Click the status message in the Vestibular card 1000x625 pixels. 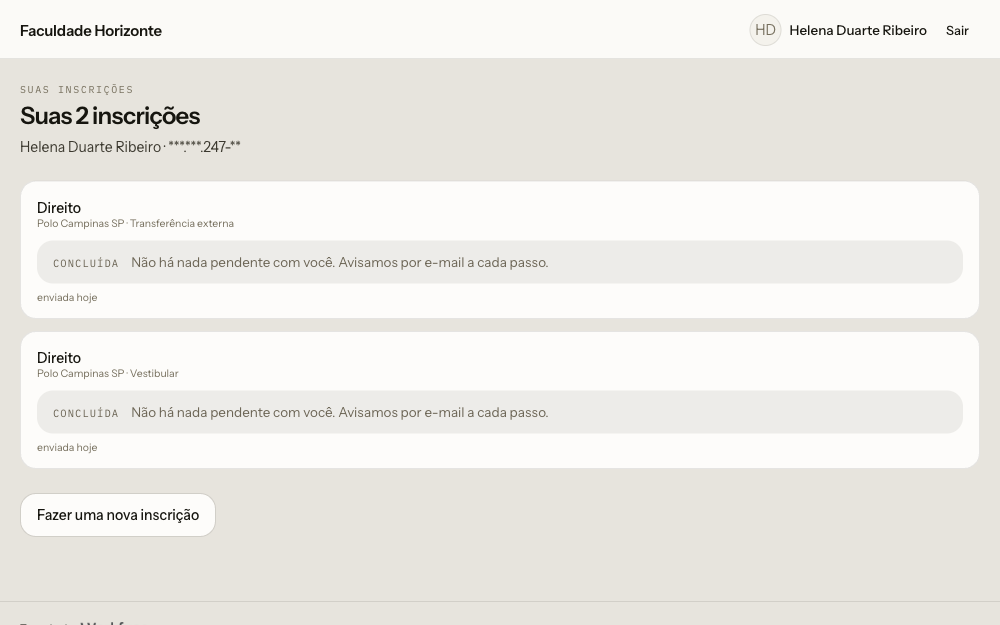point(340,413)
